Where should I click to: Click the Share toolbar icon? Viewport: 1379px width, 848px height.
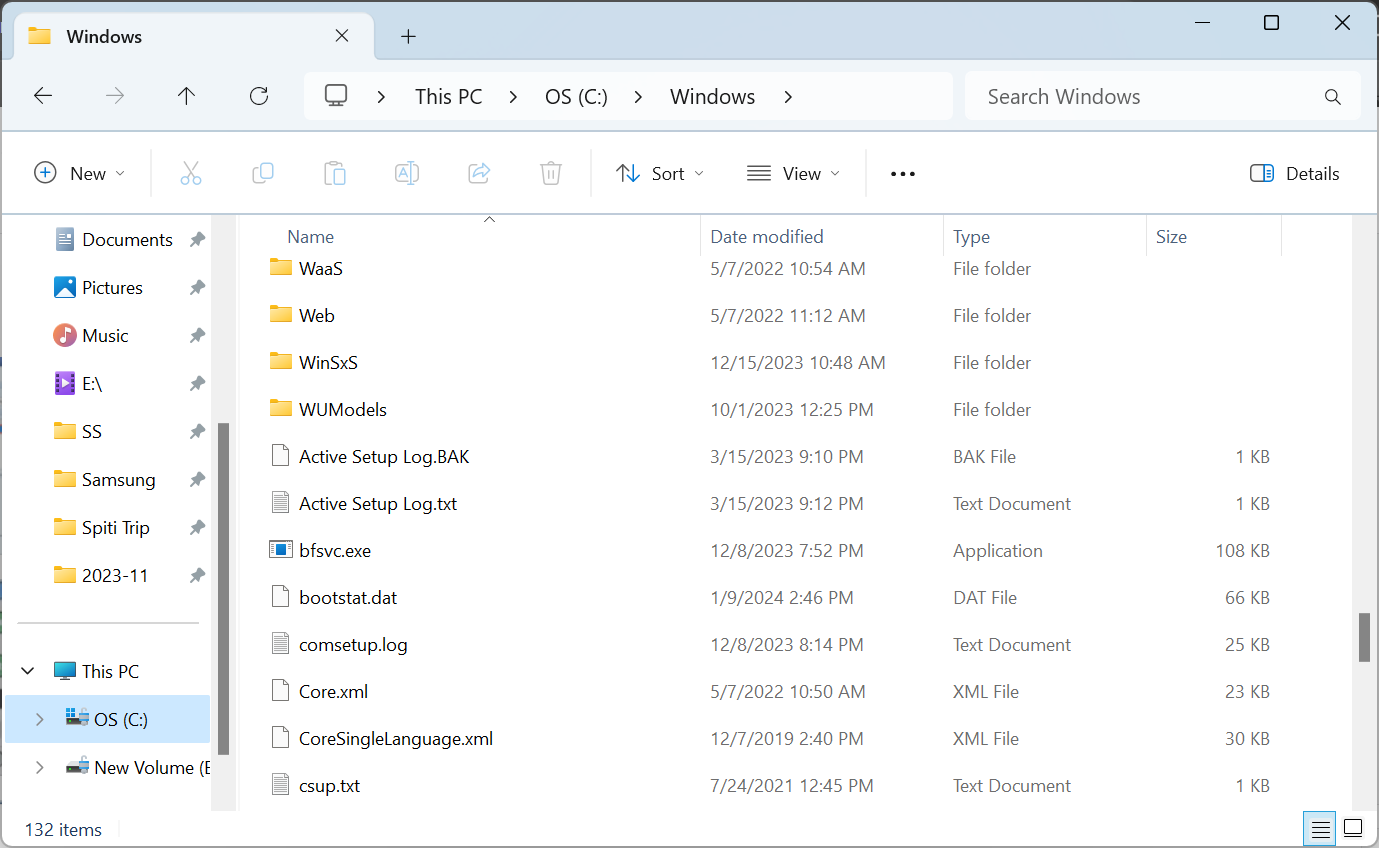[x=479, y=173]
